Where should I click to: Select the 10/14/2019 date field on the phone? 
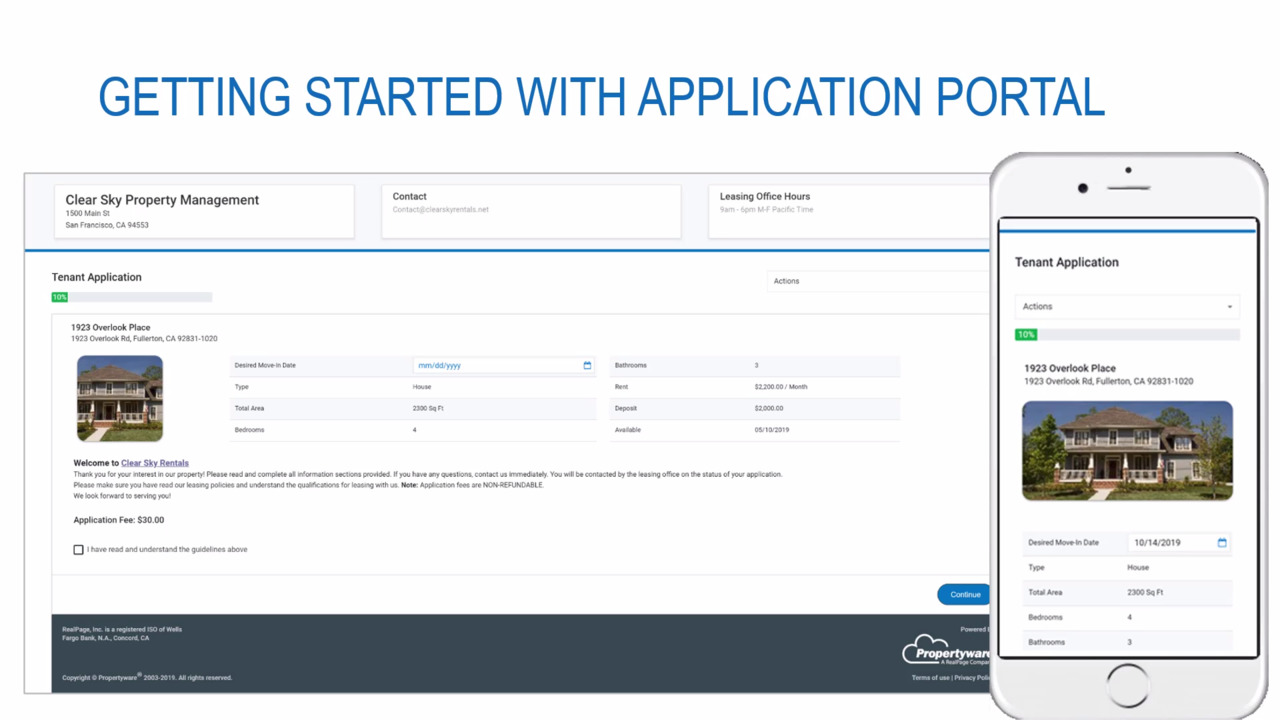1168,543
